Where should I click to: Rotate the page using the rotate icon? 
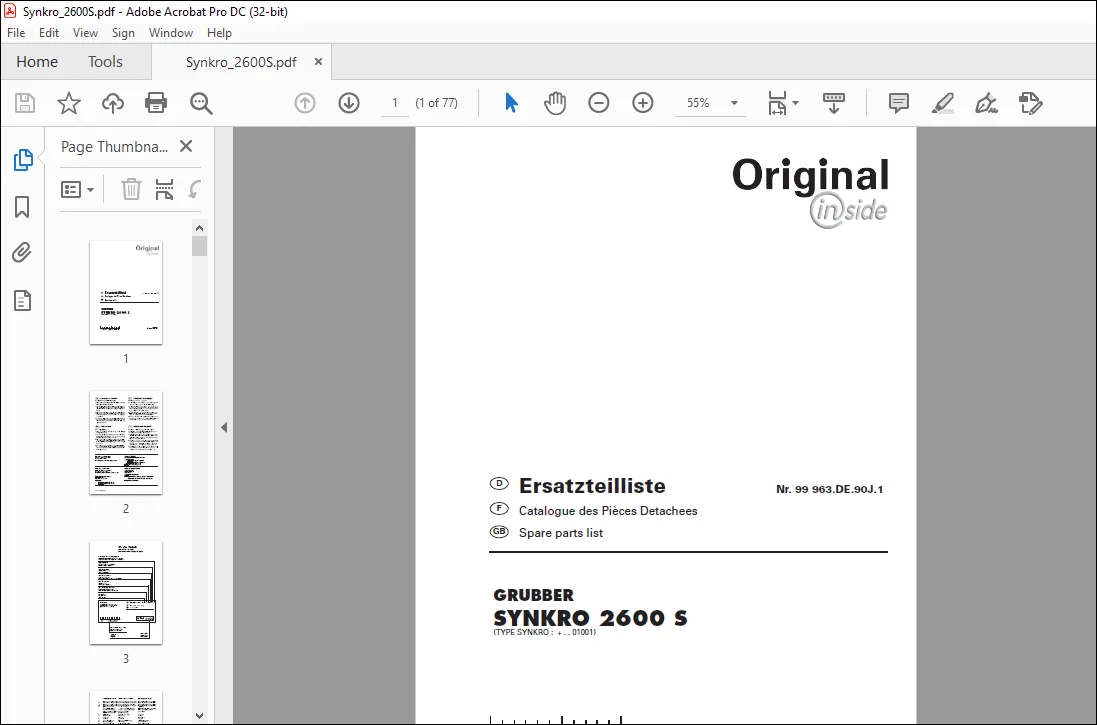[x=195, y=189]
